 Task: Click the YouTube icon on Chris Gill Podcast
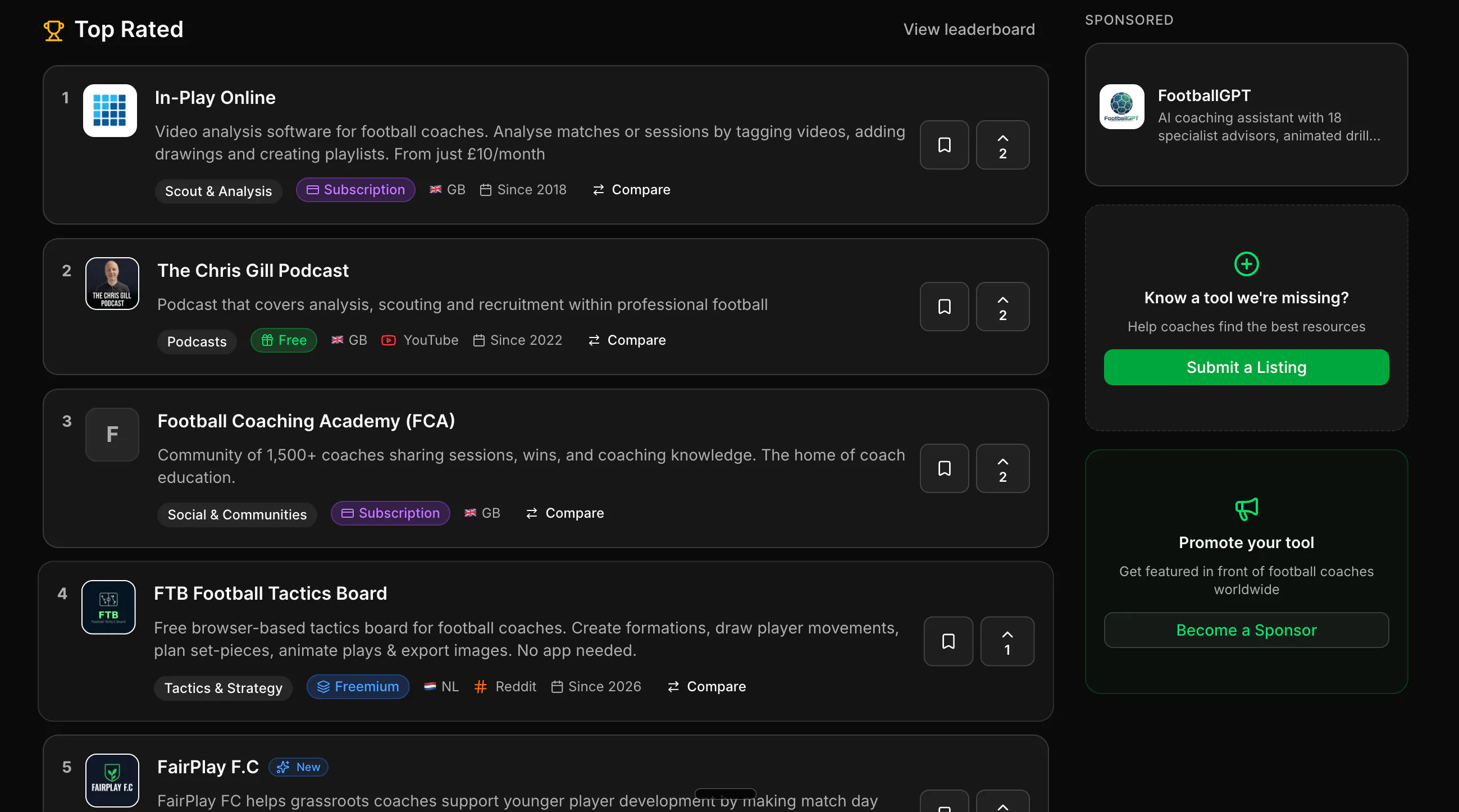[x=389, y=340]
